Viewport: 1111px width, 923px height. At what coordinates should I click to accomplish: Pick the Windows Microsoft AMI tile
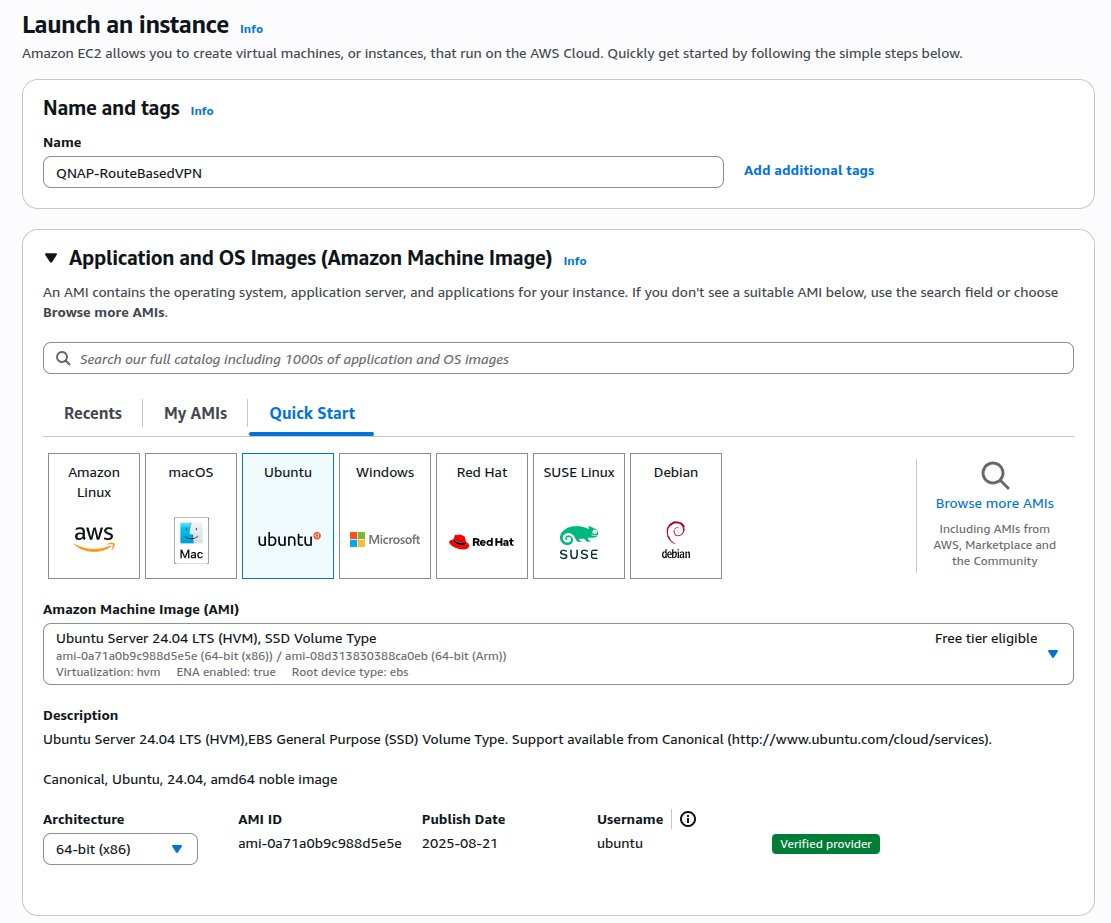tap(385, 515)
